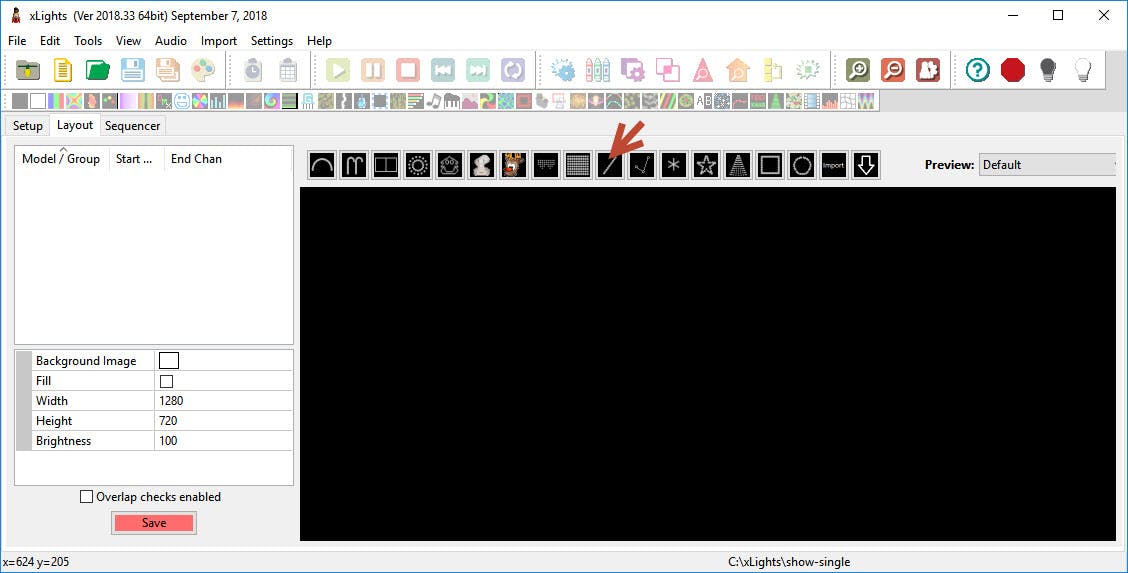The width and height of the screenshot is (1128, 573).
Task: Add an Icicles model
Action: pyautogui.click(x=545, y=165)
